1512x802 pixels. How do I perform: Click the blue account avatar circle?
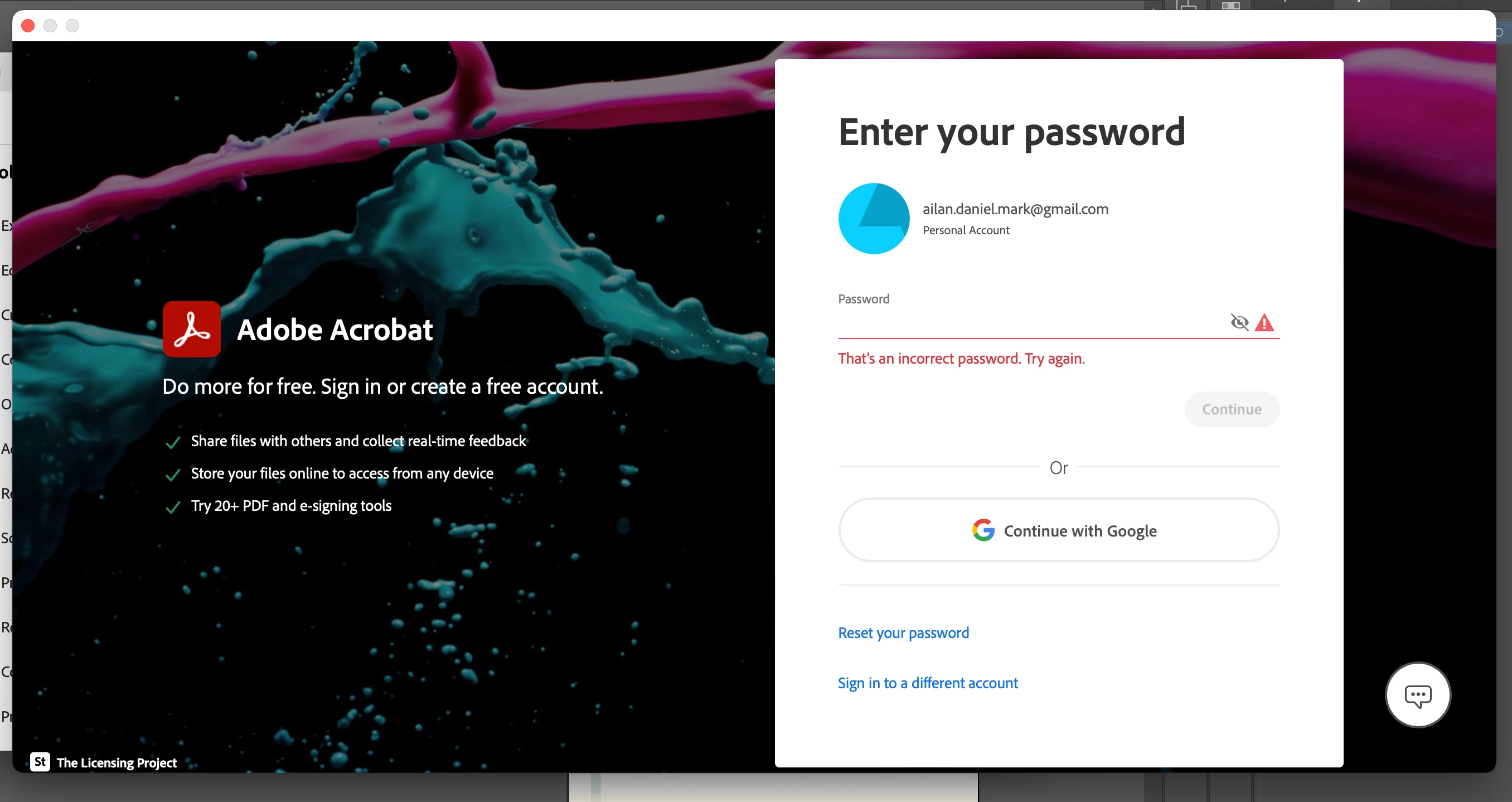click(874, 219)
